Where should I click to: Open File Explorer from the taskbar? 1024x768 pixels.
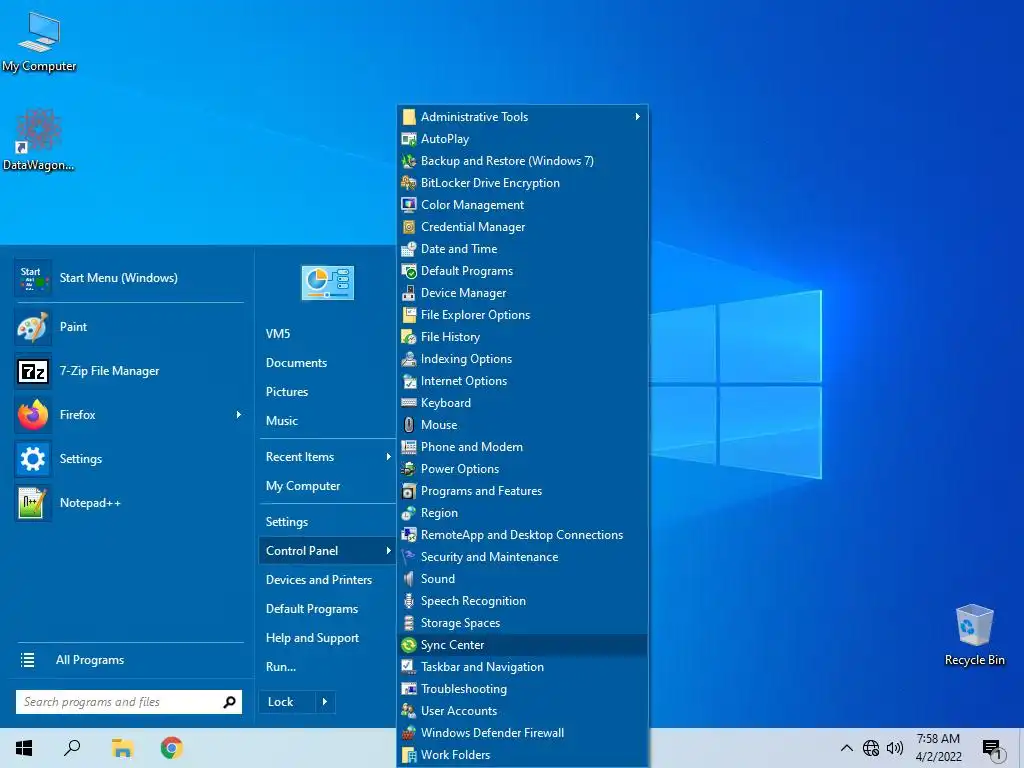click(x=122, y=748)
